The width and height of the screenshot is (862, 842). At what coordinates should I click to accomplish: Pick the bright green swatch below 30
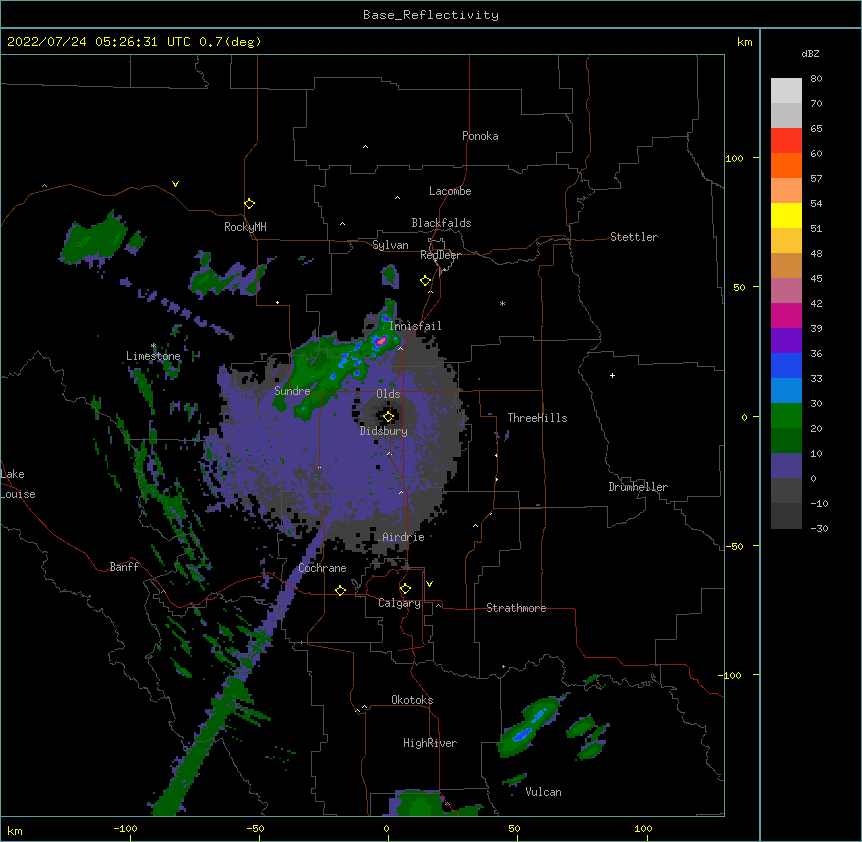[786, 416]
